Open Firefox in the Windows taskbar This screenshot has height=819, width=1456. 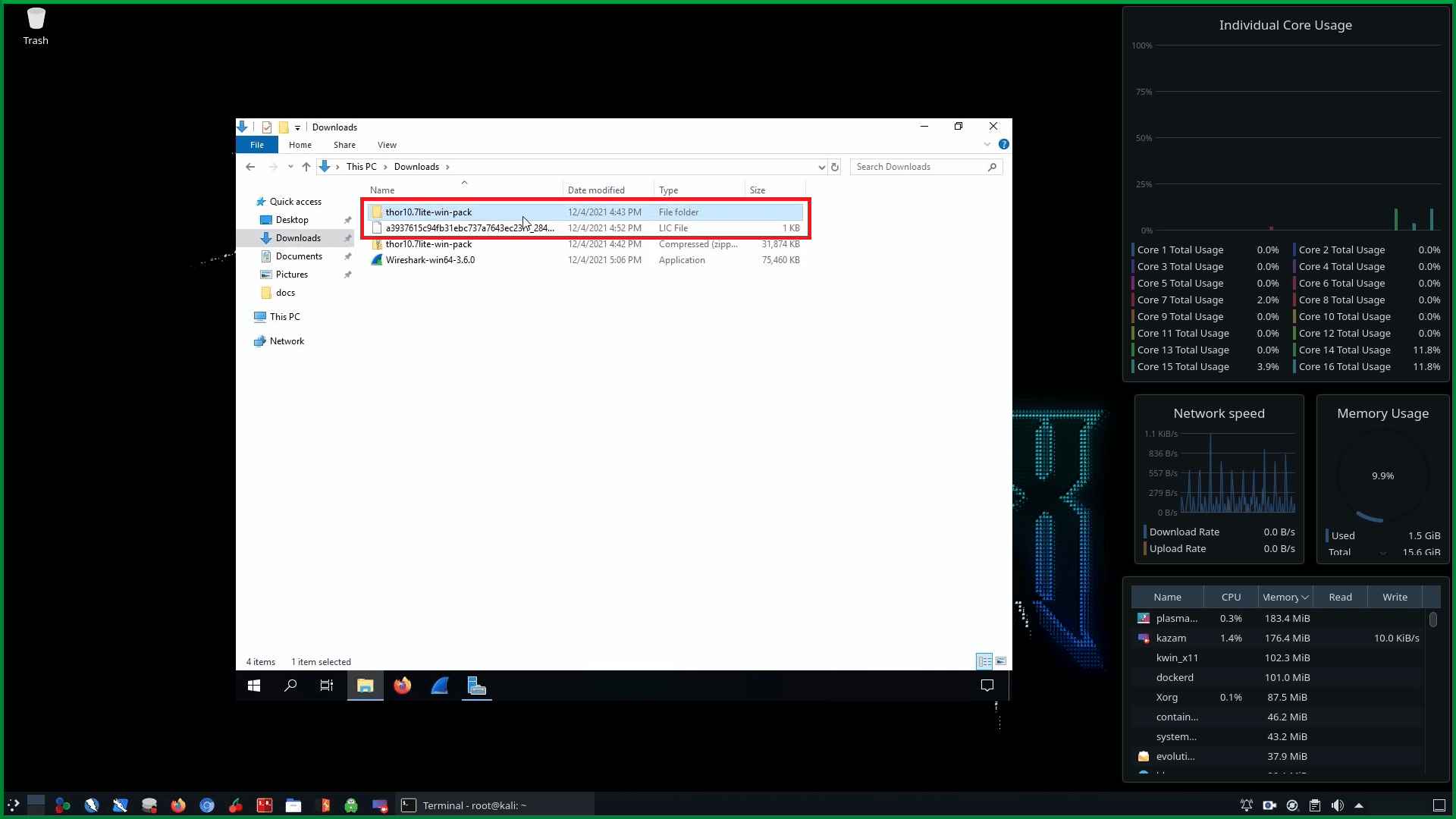[x=403, y=686]
